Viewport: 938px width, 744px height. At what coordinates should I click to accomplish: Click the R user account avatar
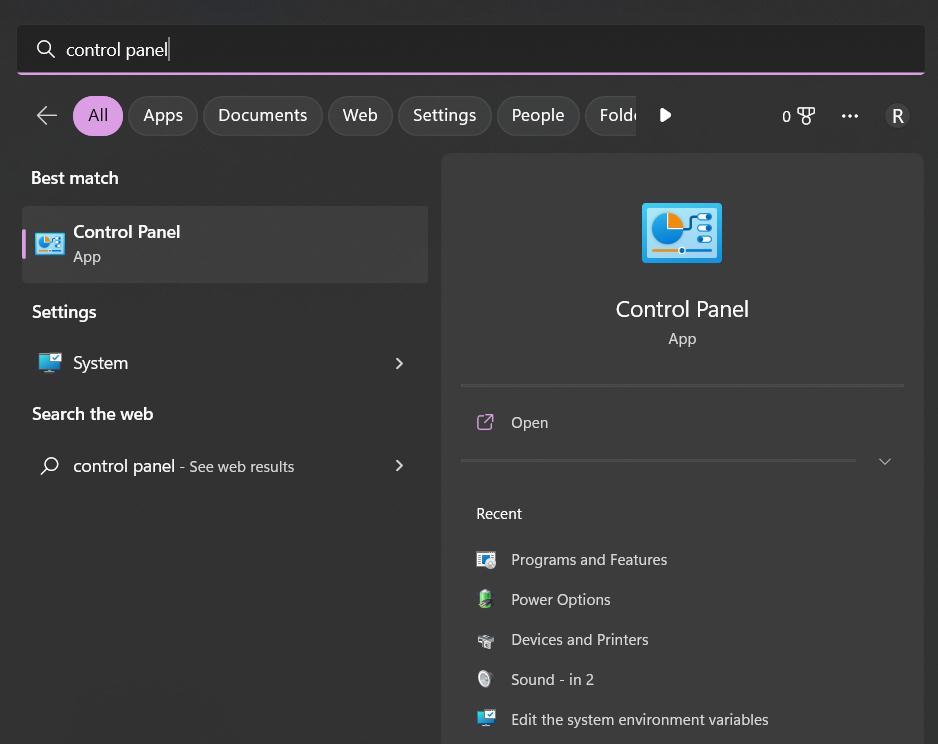pos(897,116)
